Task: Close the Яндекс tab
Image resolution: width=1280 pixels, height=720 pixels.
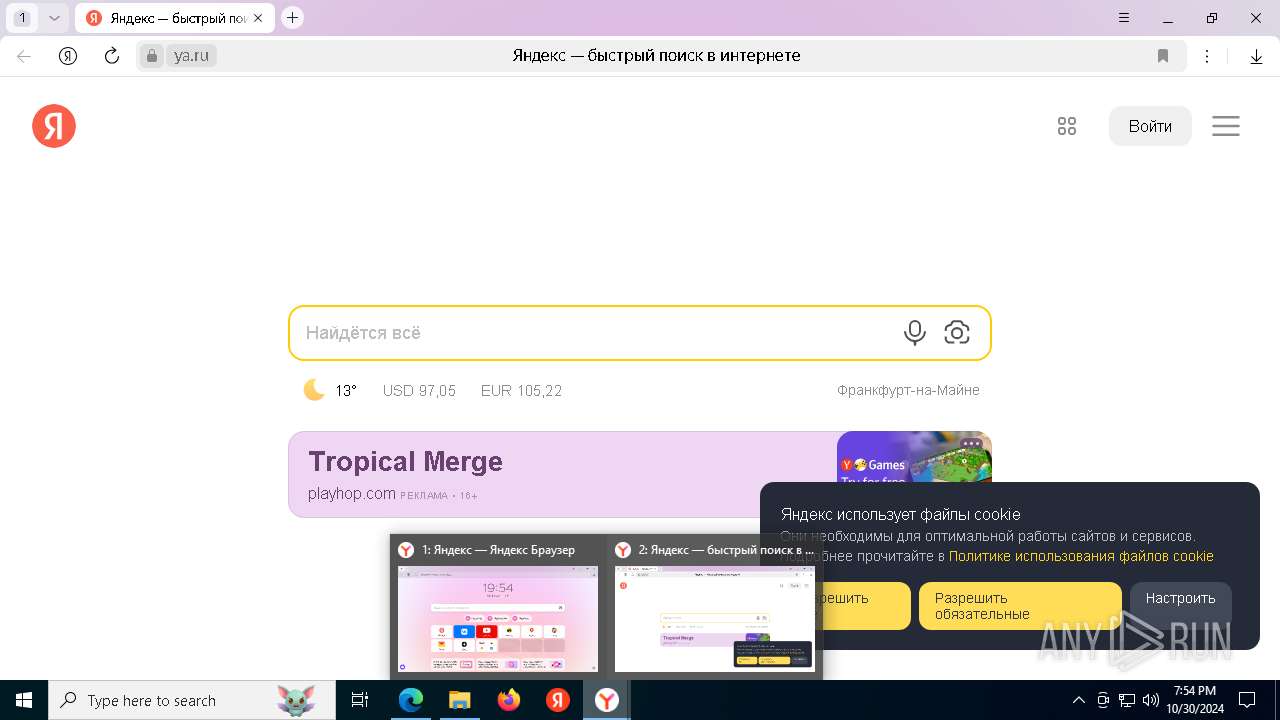Action: (258, 18)
